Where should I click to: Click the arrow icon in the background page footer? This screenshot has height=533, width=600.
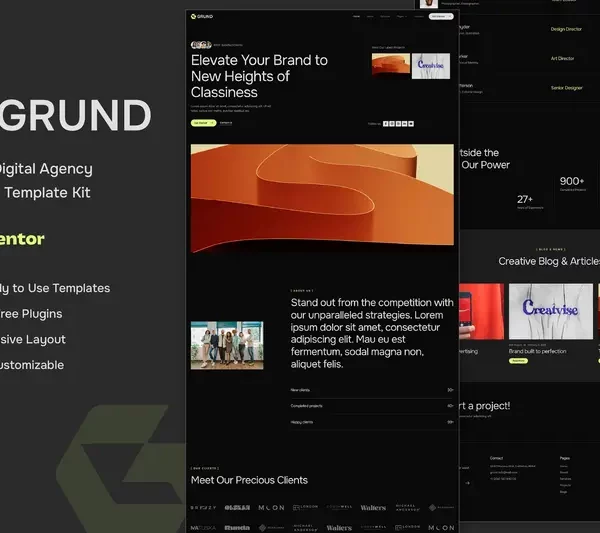click(468, 483)
